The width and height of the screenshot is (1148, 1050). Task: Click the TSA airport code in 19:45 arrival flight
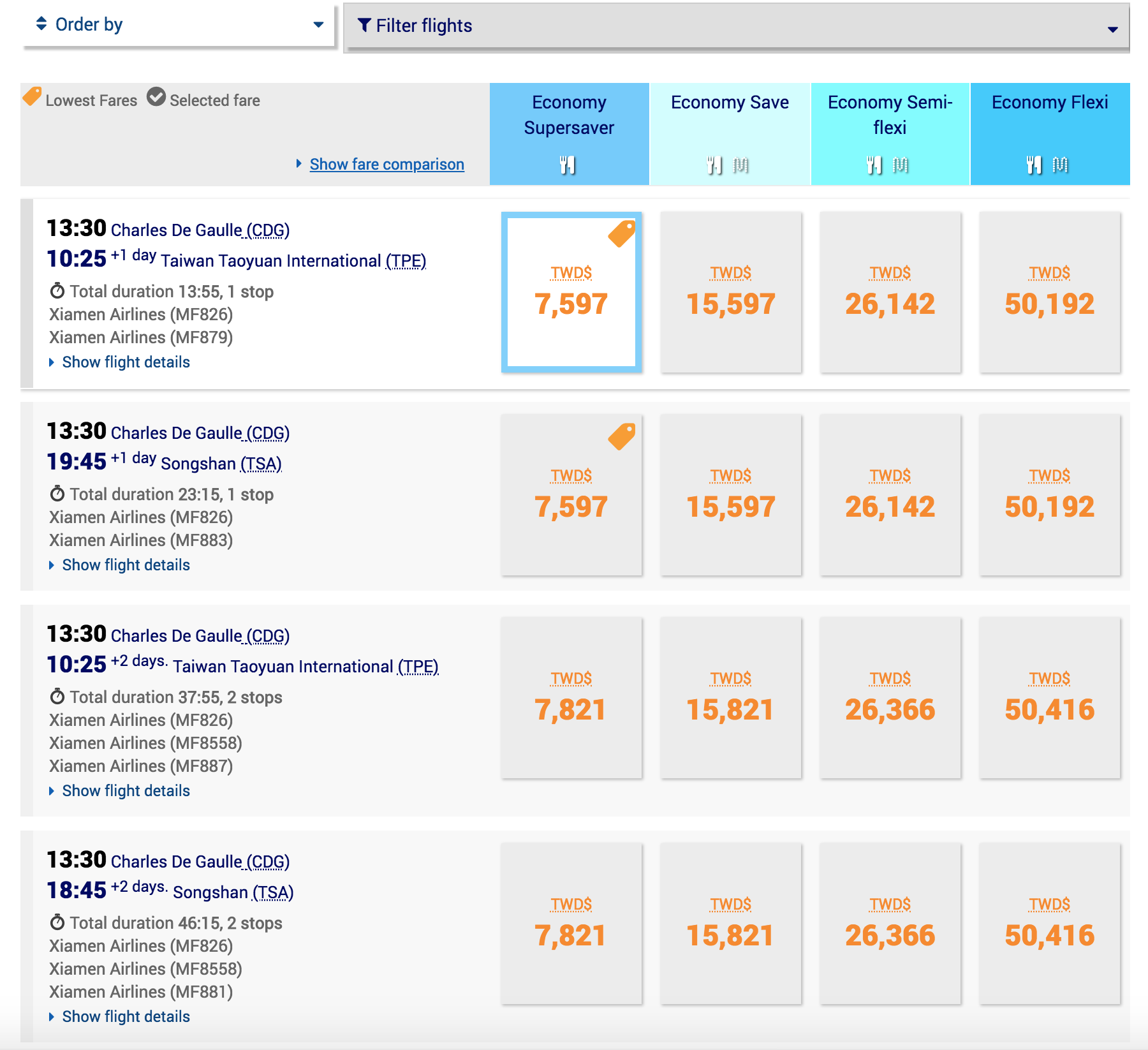point(261,464)
